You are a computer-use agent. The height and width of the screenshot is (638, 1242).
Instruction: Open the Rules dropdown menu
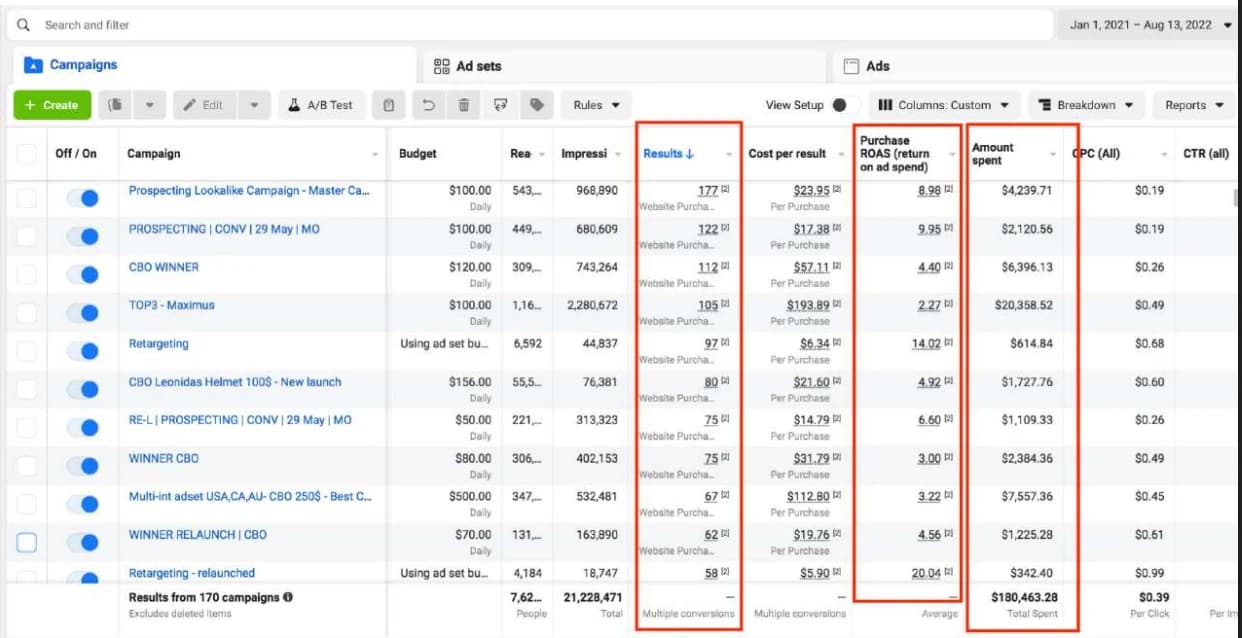pyautogui.click(x=596, y=105)
